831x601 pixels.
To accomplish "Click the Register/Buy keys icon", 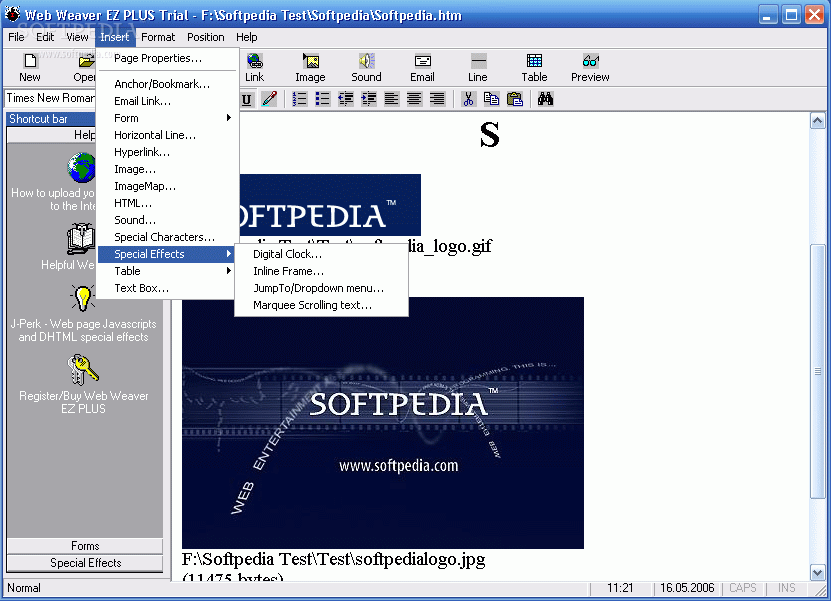I will (83, 369).
